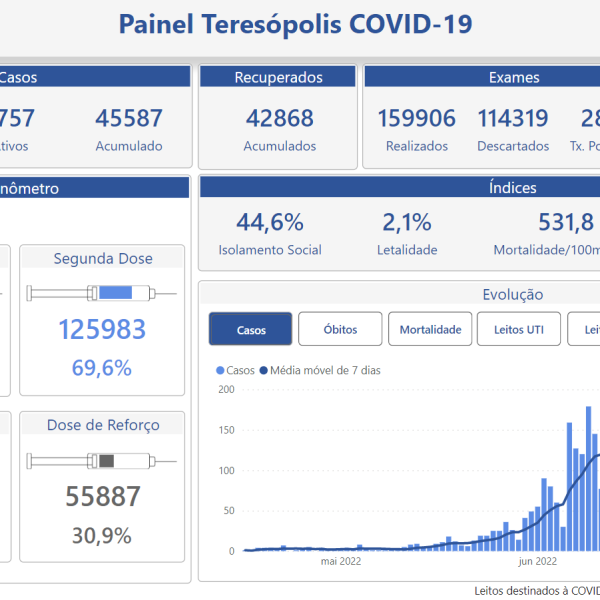Click the Segunda Dose syringe icon

[102, 293]
